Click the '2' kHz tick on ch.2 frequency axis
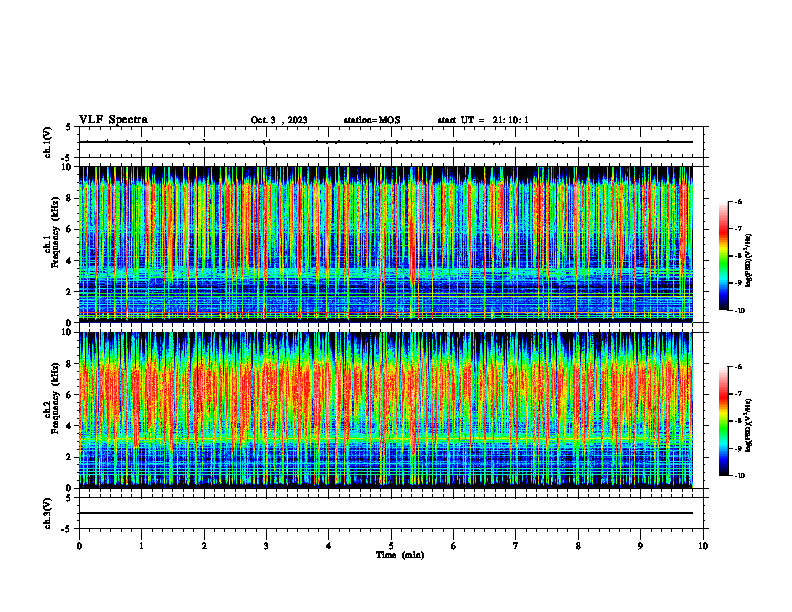Screen dimensions: 792x612 (x=70, y=457)
